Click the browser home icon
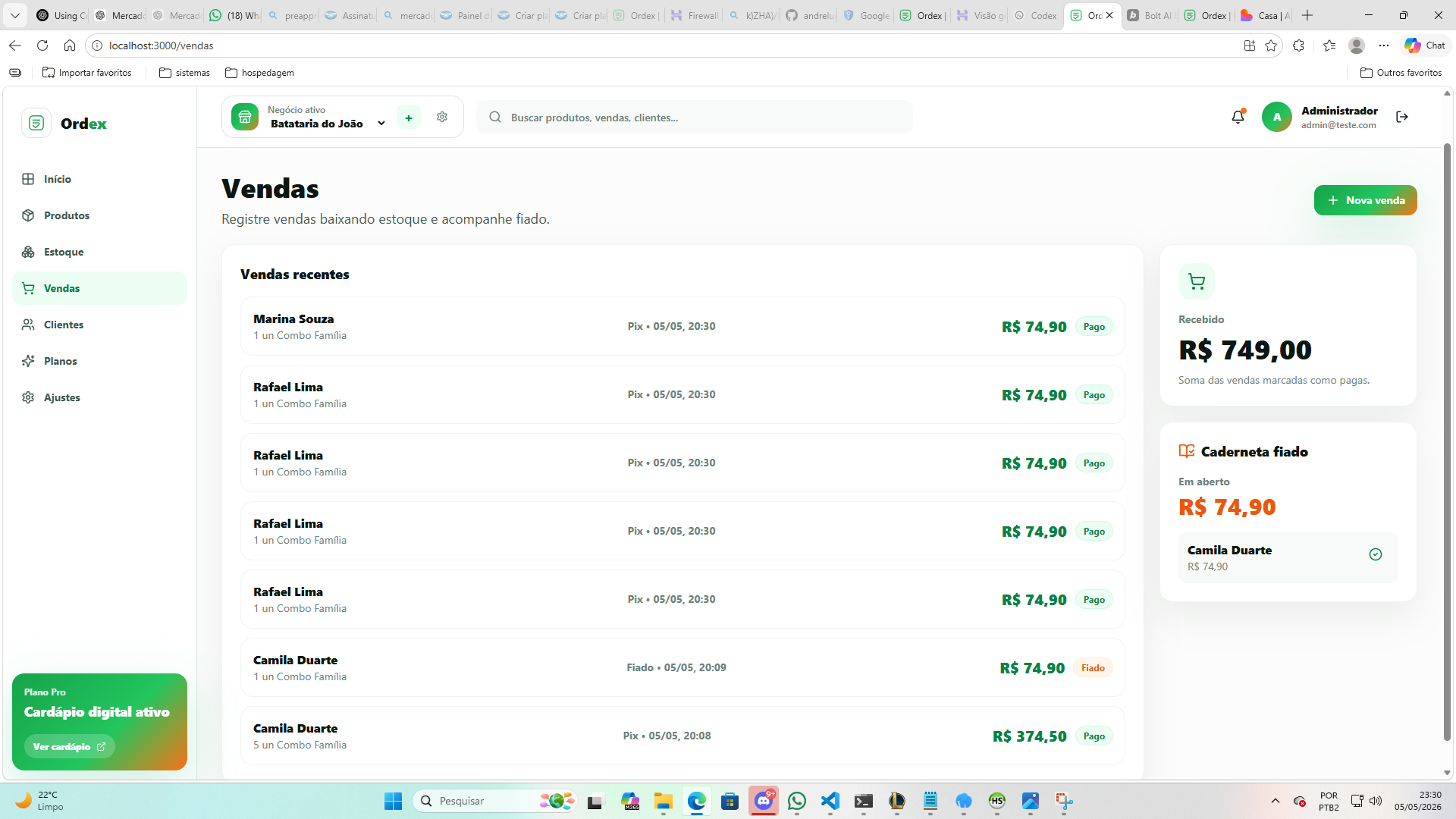Image resolution: width=1456 pixels, height=819 pixels. tap(70, 45)
